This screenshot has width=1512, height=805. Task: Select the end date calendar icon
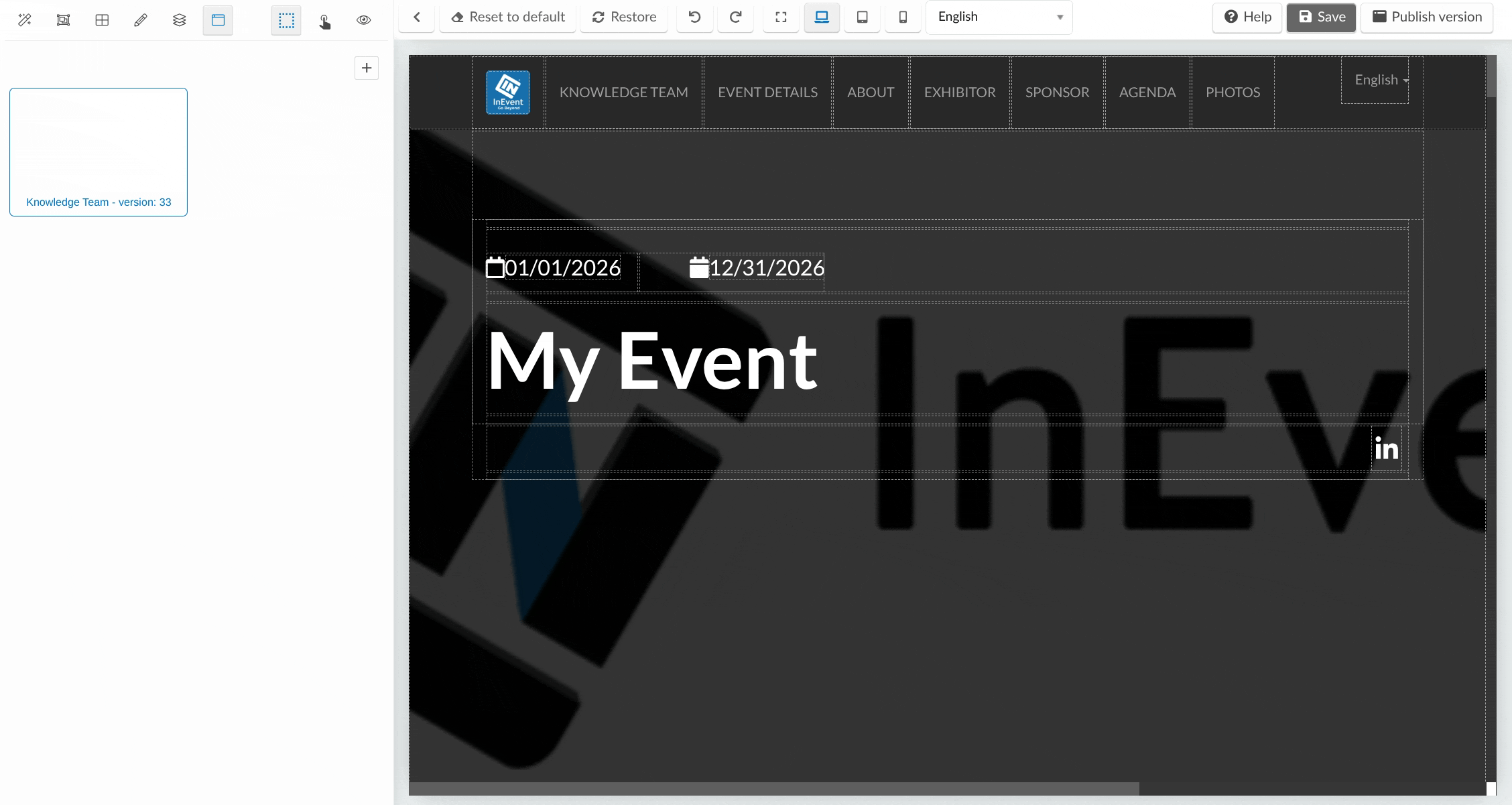pos(699,267)
